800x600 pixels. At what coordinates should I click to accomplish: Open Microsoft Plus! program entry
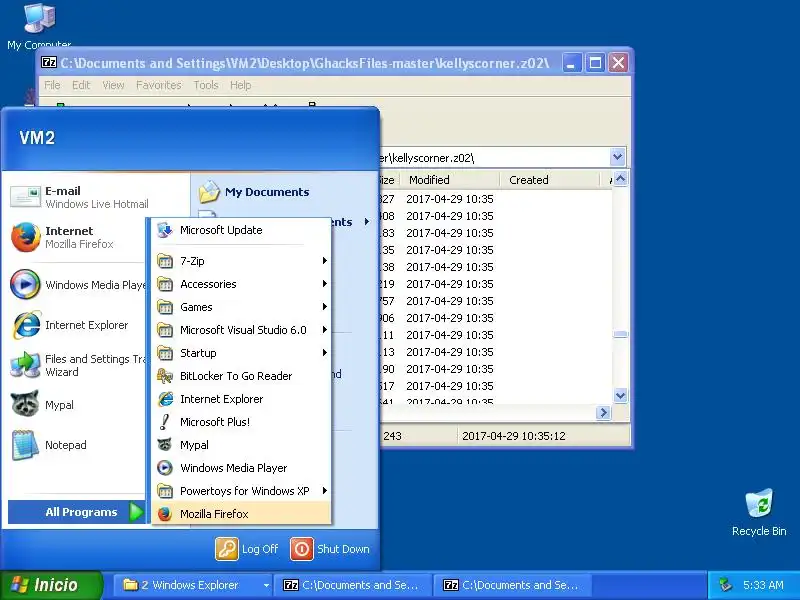pyautogui.click(x=241, y=422)
